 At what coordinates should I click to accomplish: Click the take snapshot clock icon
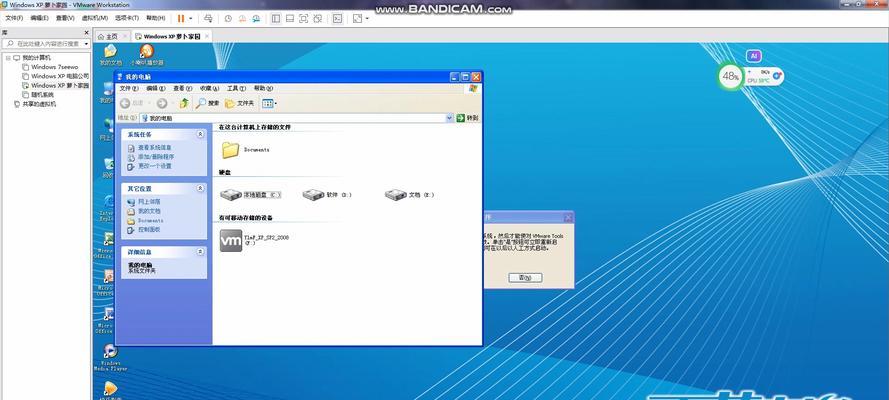coord(228,18)
